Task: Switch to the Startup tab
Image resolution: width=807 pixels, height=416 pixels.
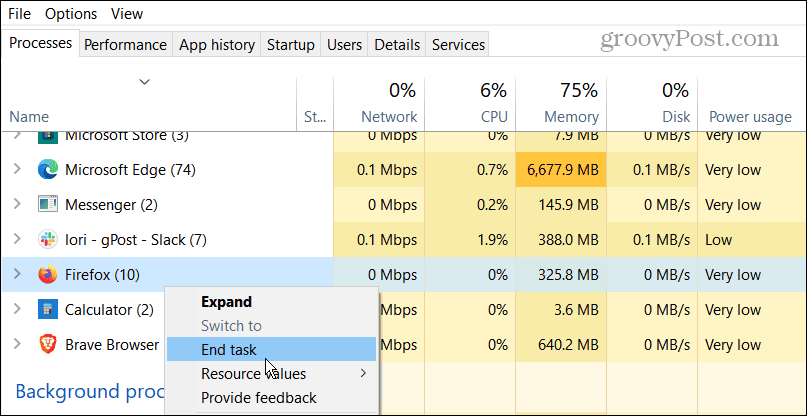Action: [x=291, y=45]
